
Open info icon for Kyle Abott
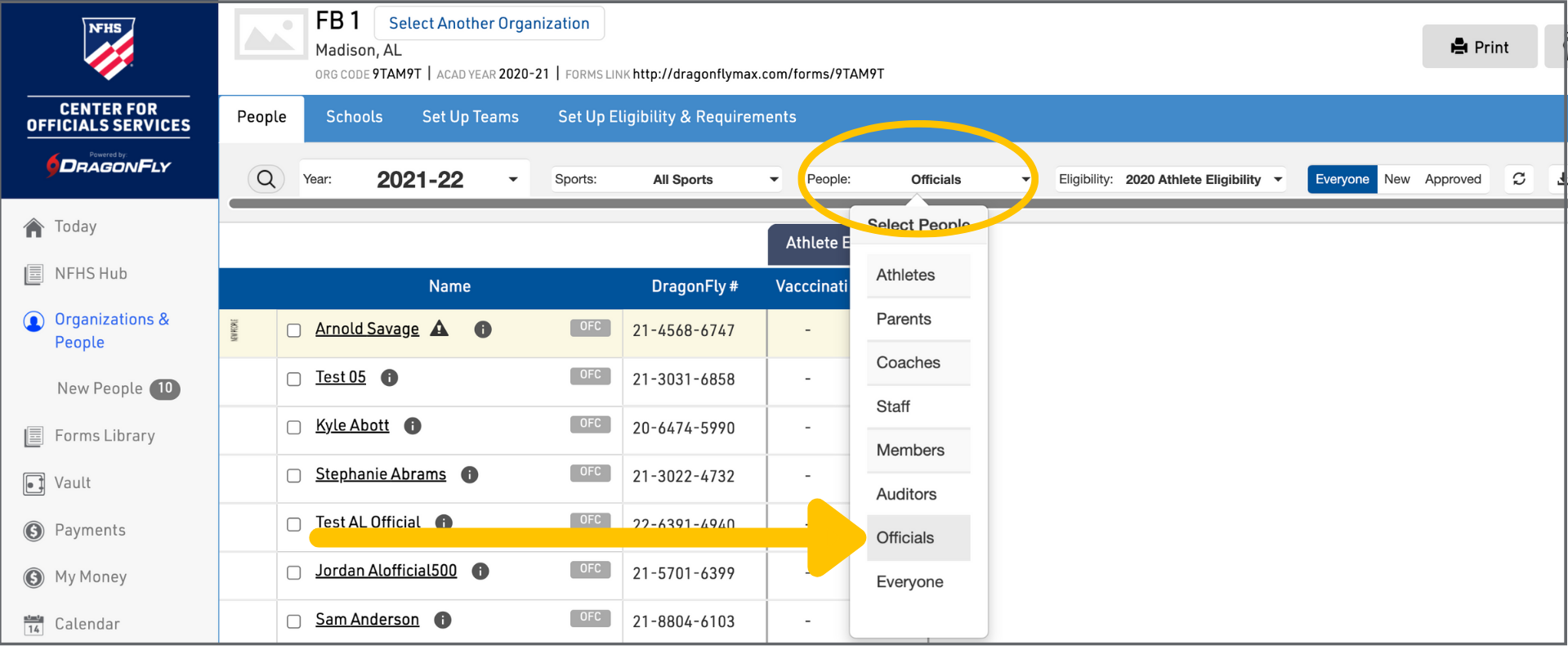click(413, 426)
